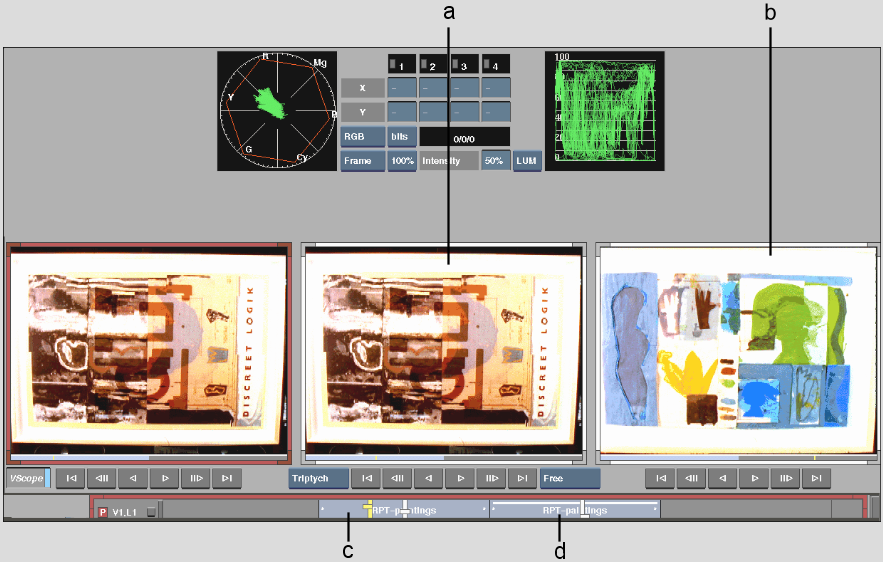The width and height of the screenshot is (883, 562).
Task: Play forward in the Triptych viewer
Action: [x=460, y=478]
